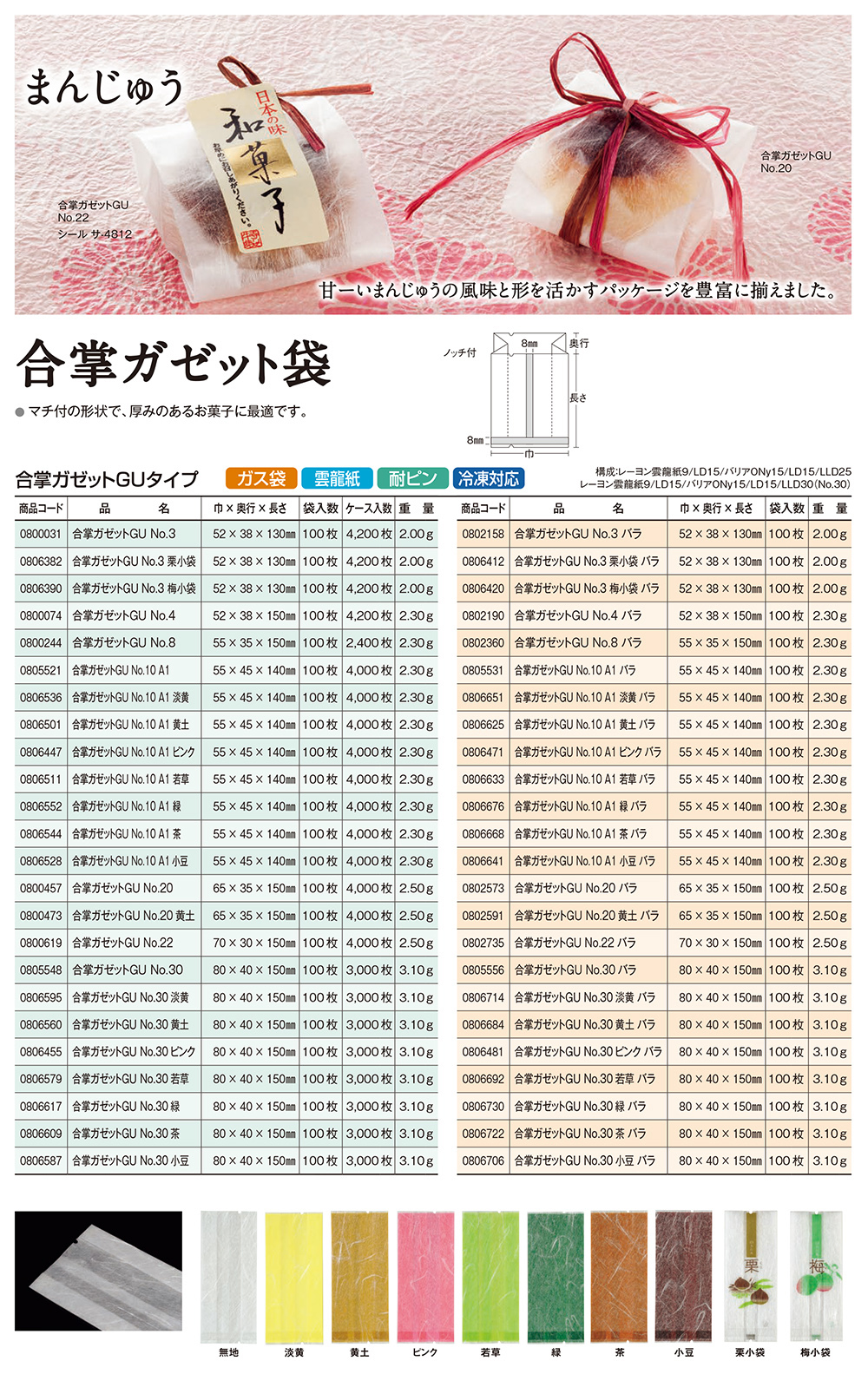Click product code 0802735

pyautogui.click(x=483, y=943)
